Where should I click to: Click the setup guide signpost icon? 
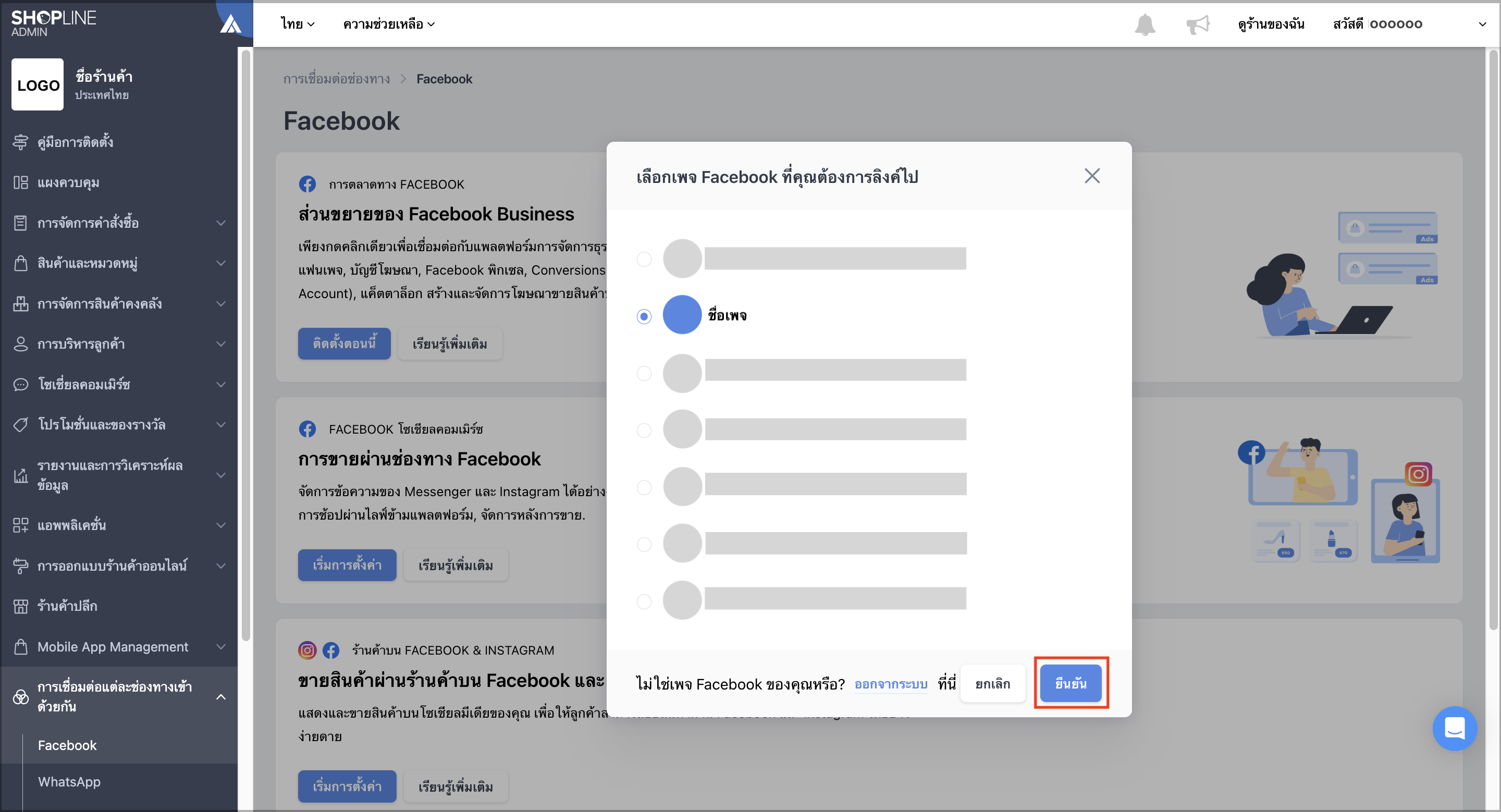20,142
